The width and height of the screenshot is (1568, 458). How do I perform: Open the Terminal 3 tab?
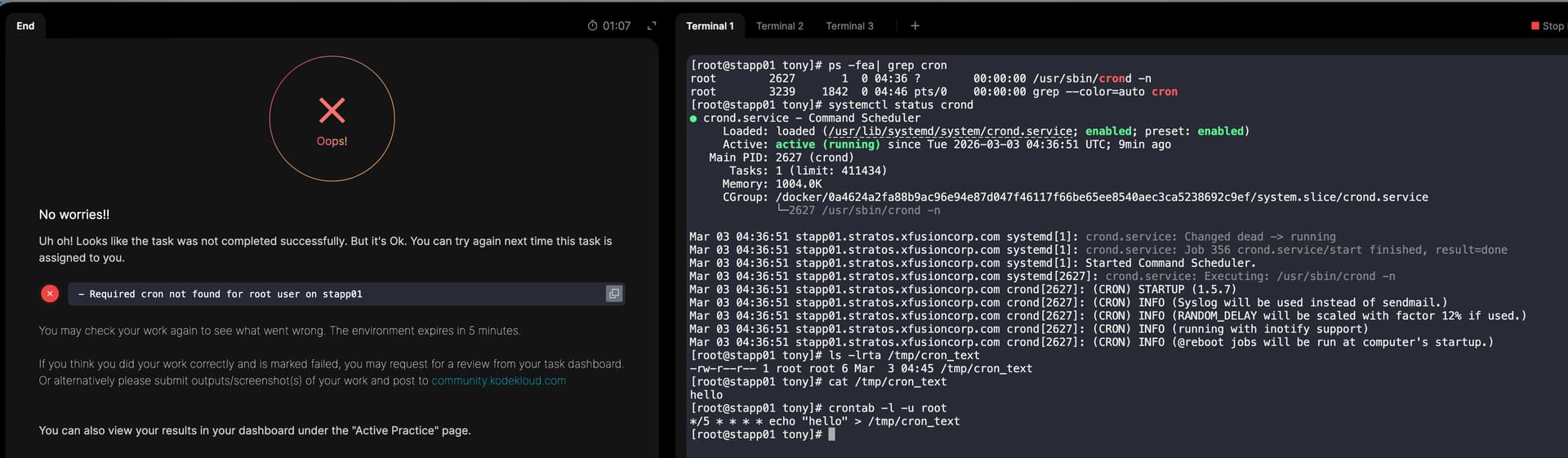coord(849,26)
